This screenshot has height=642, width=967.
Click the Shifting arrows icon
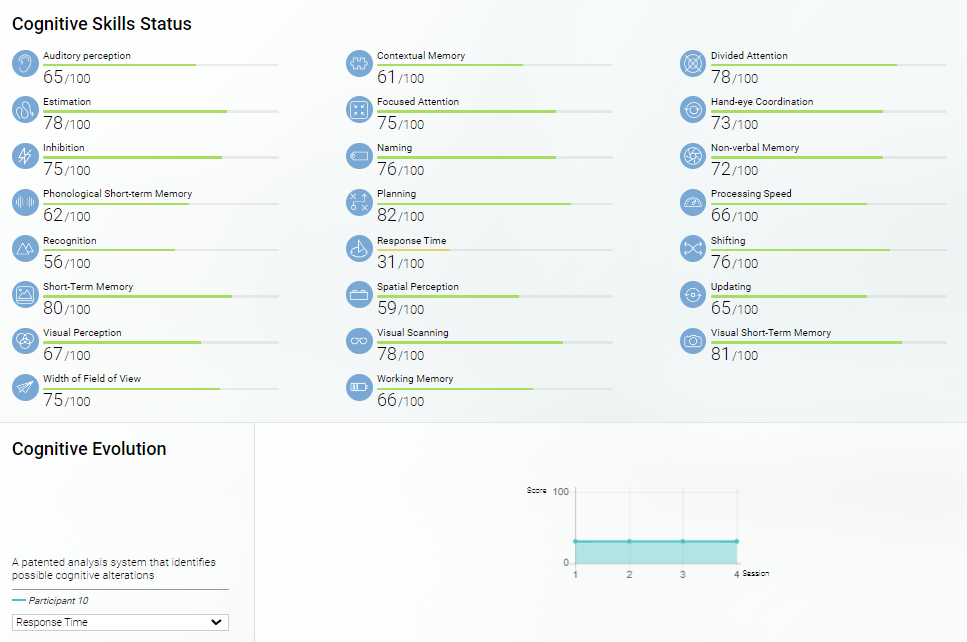(x=693, y=249)
